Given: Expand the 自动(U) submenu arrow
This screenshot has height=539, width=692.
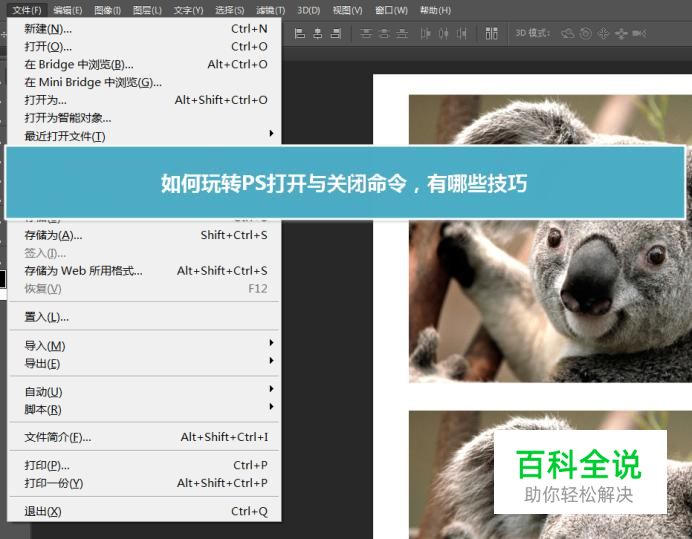Looking at the screenshot, I should 271,388.
